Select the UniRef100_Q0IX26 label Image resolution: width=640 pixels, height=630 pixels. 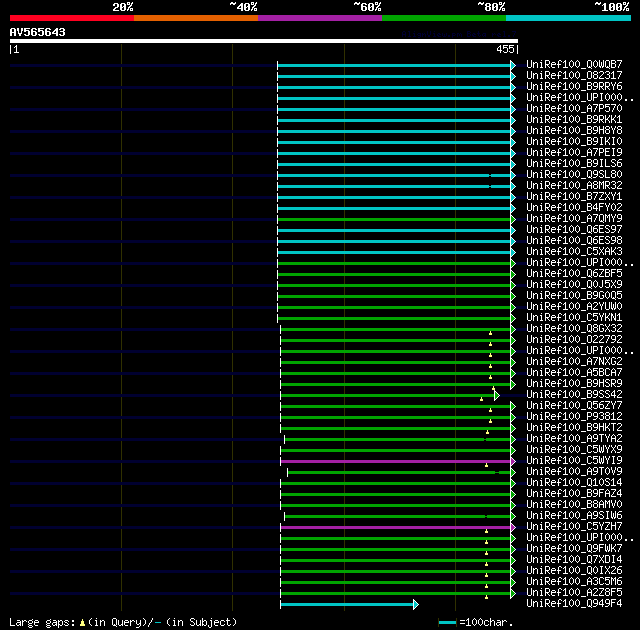click(x=574, y=571)
